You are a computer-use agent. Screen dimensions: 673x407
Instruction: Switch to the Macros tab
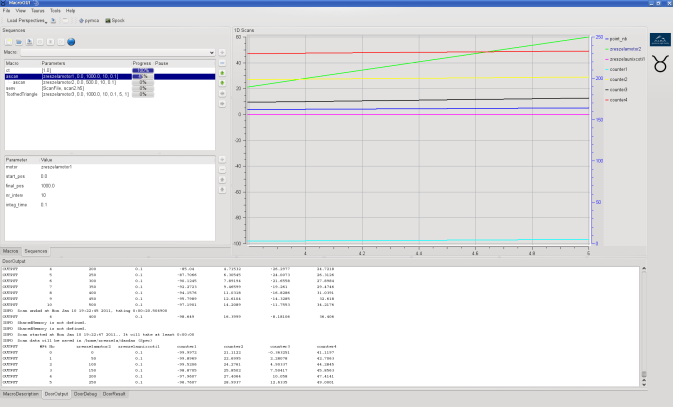pos(10,251)
